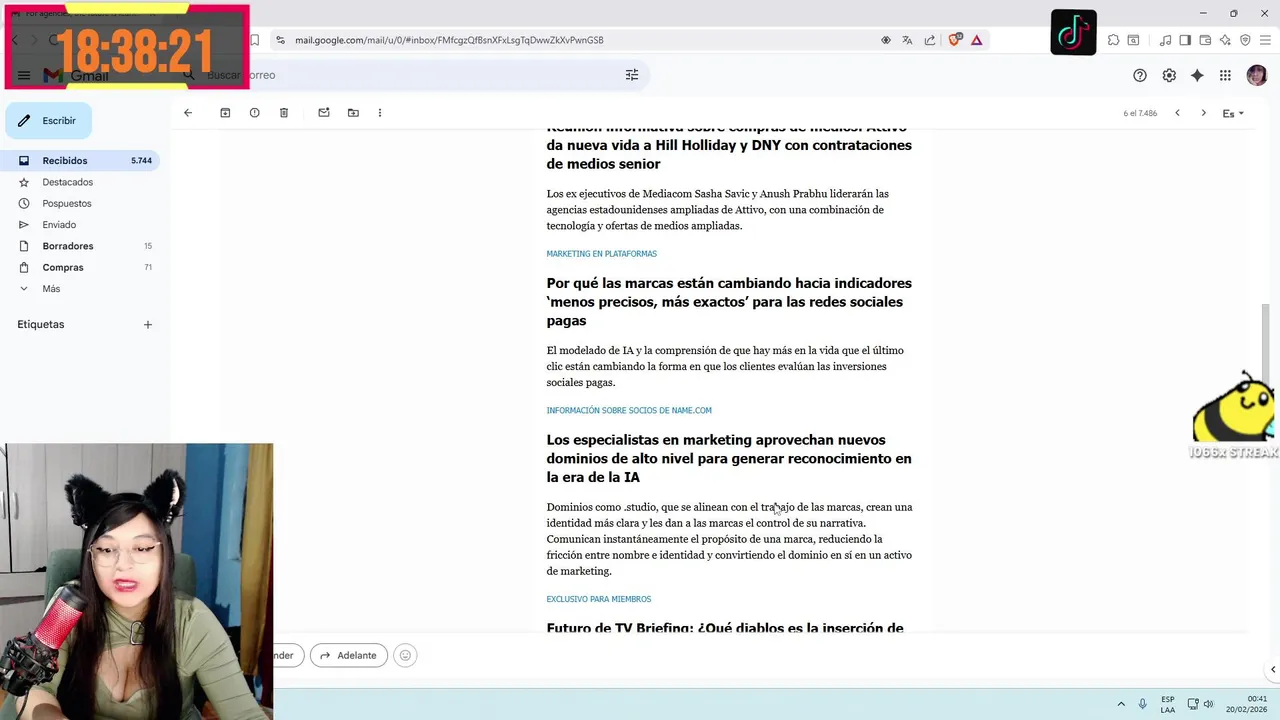Report this email as spam
The image size is (1280, 720).
[x=254, y=113]
